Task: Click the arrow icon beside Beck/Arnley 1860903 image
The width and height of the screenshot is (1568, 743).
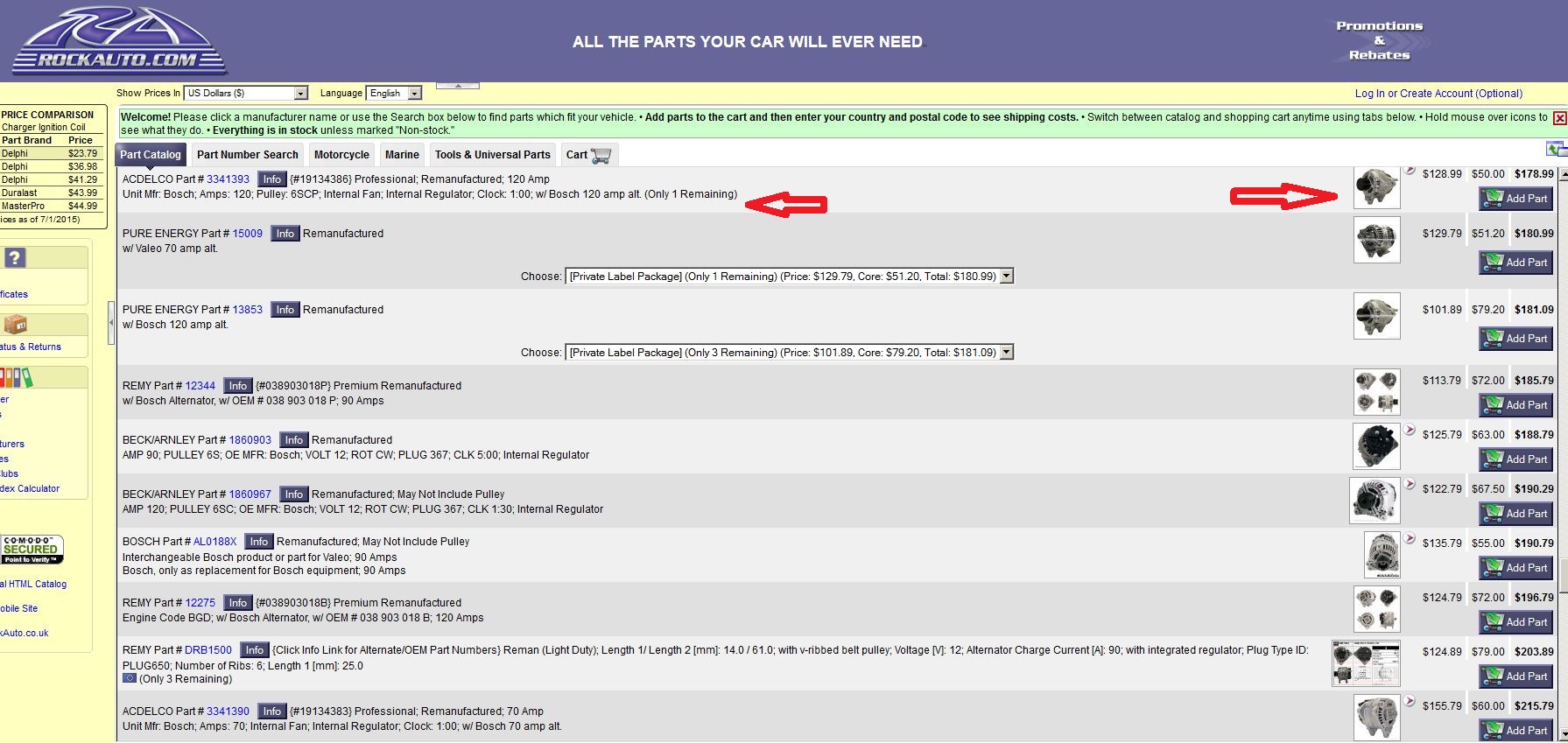Action: click(x=1410, y=430)
